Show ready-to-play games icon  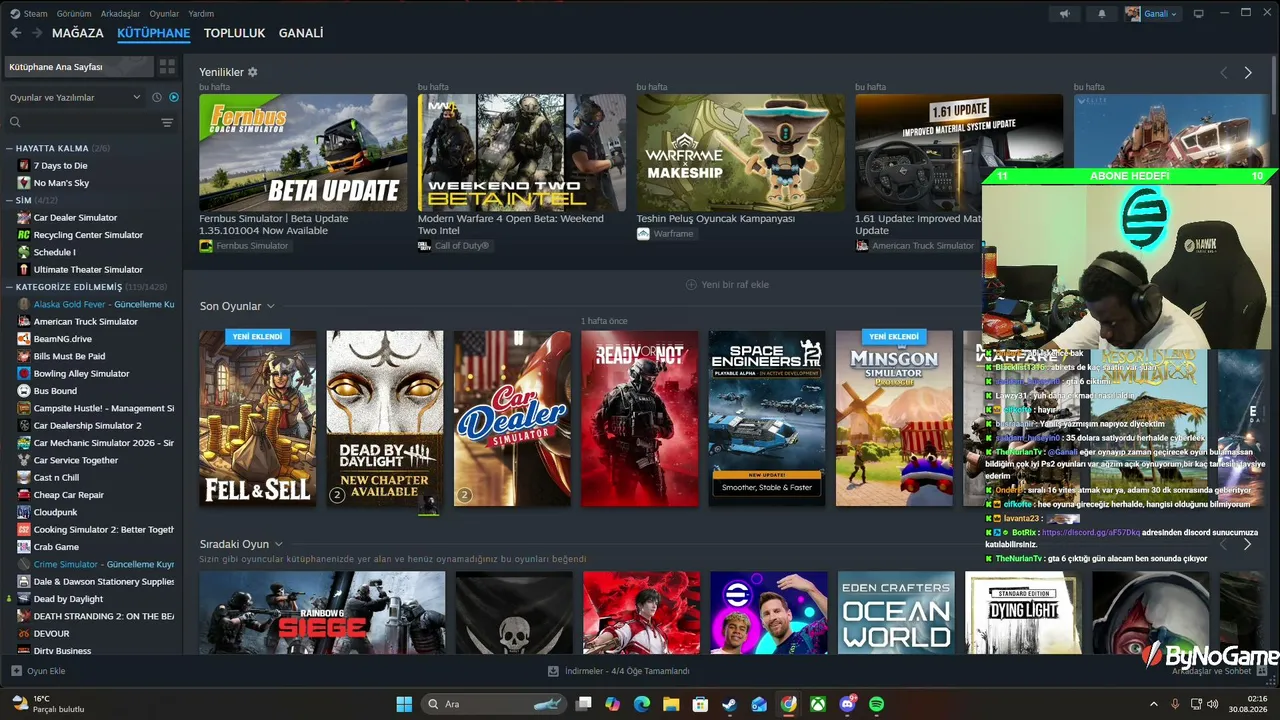coord(173,97)
